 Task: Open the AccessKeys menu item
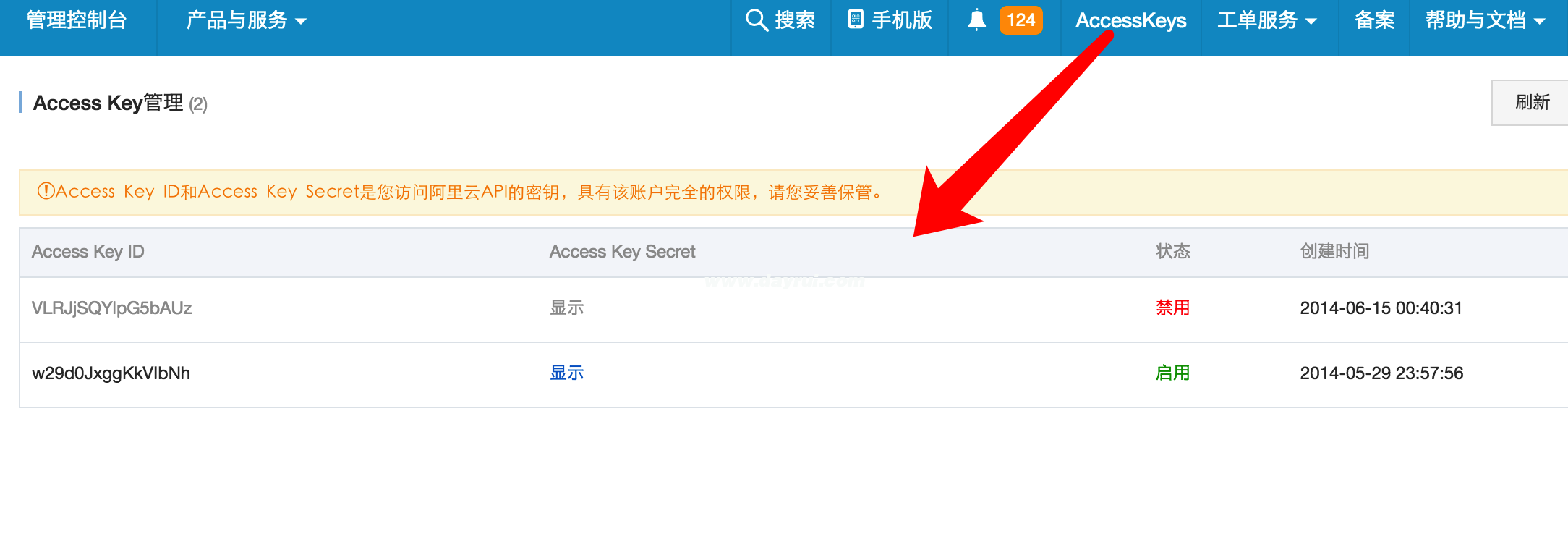pyautogui.click(x=1131, y=20)
